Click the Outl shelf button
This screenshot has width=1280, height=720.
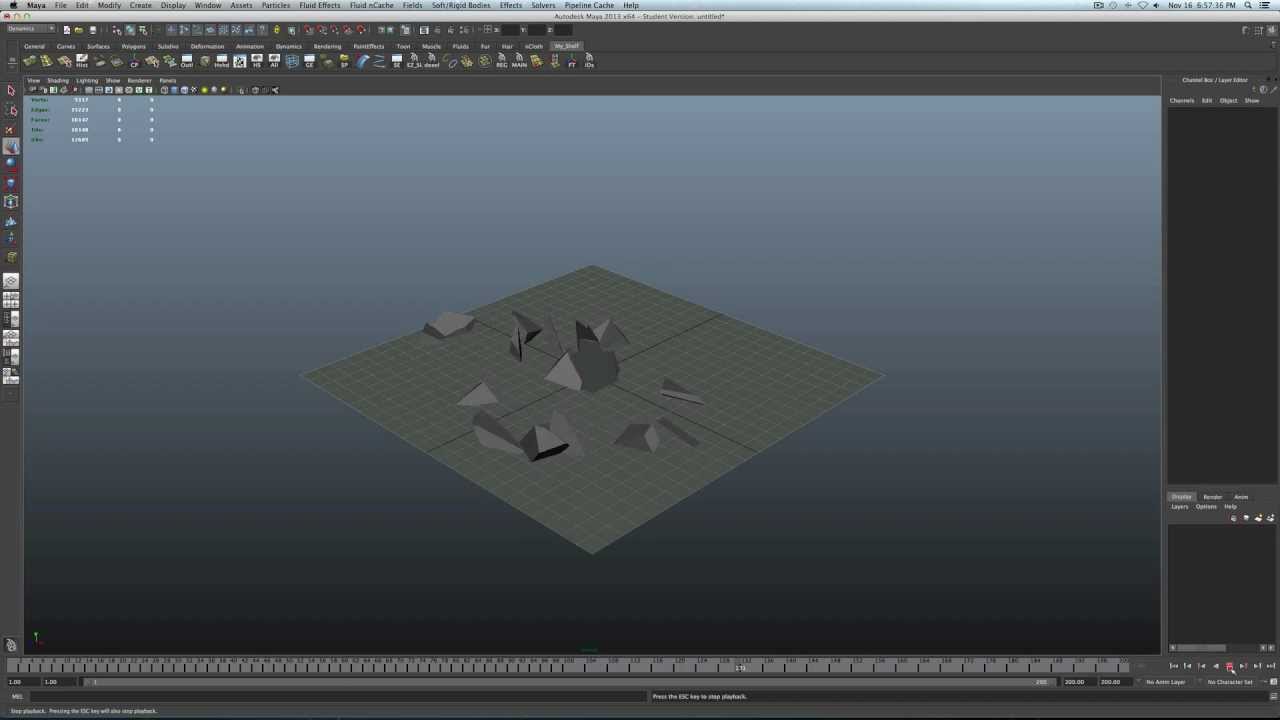186,61
